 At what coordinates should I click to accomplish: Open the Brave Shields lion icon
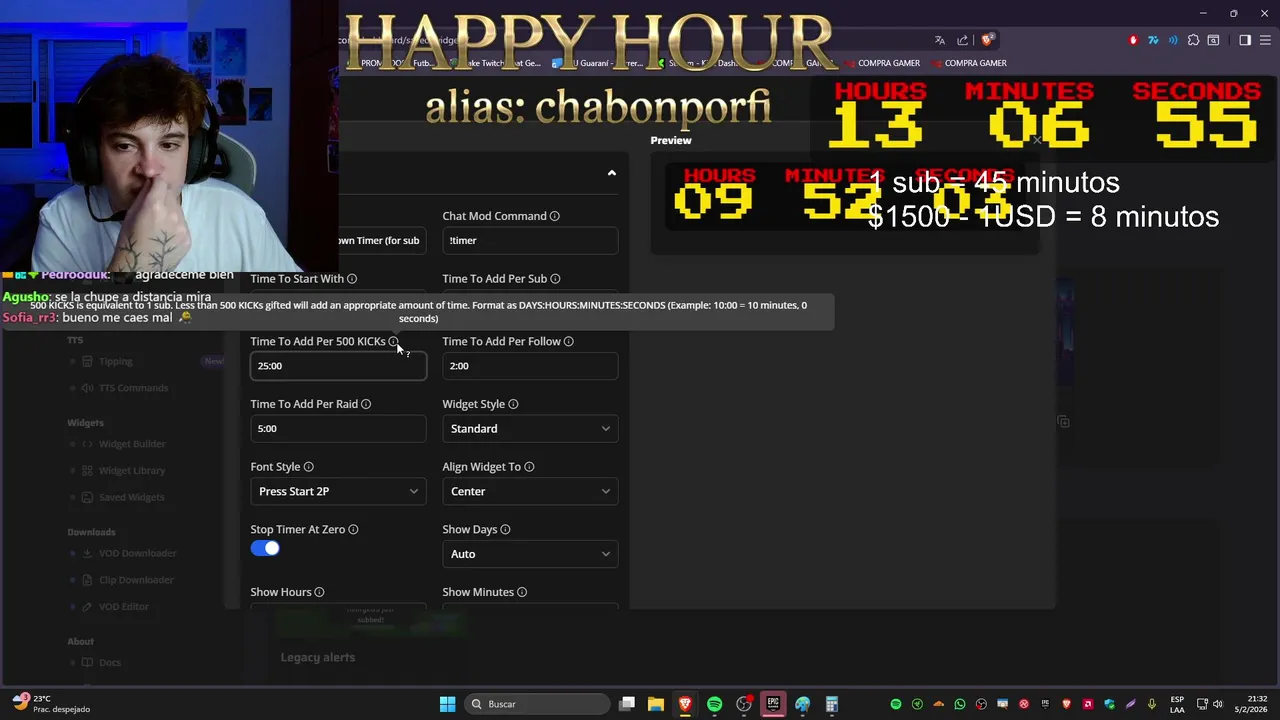pos(987,40)
